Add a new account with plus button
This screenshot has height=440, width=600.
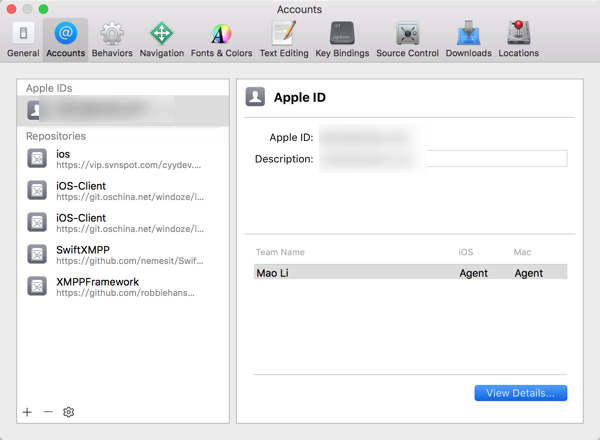coord(27,412)
